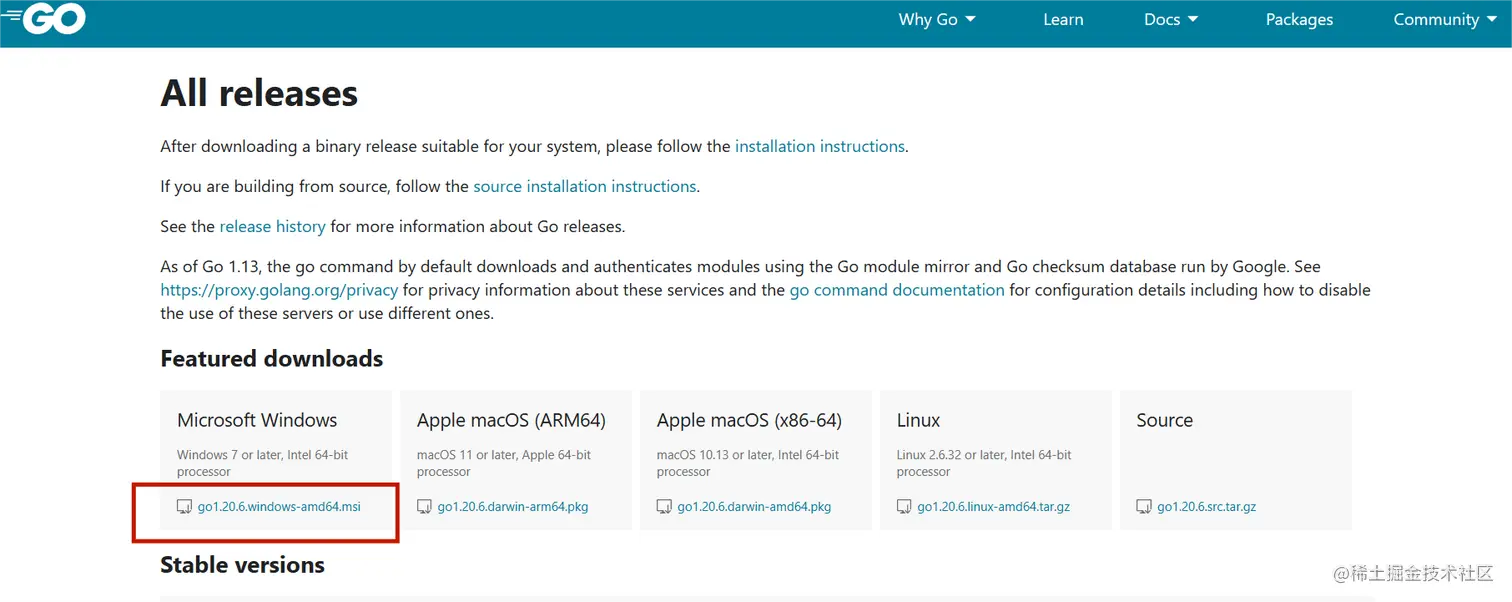Download go1.20.6.windows-amd64.msi installer
This screenshot has width=1512, height=602.
[x=279, y=507]
